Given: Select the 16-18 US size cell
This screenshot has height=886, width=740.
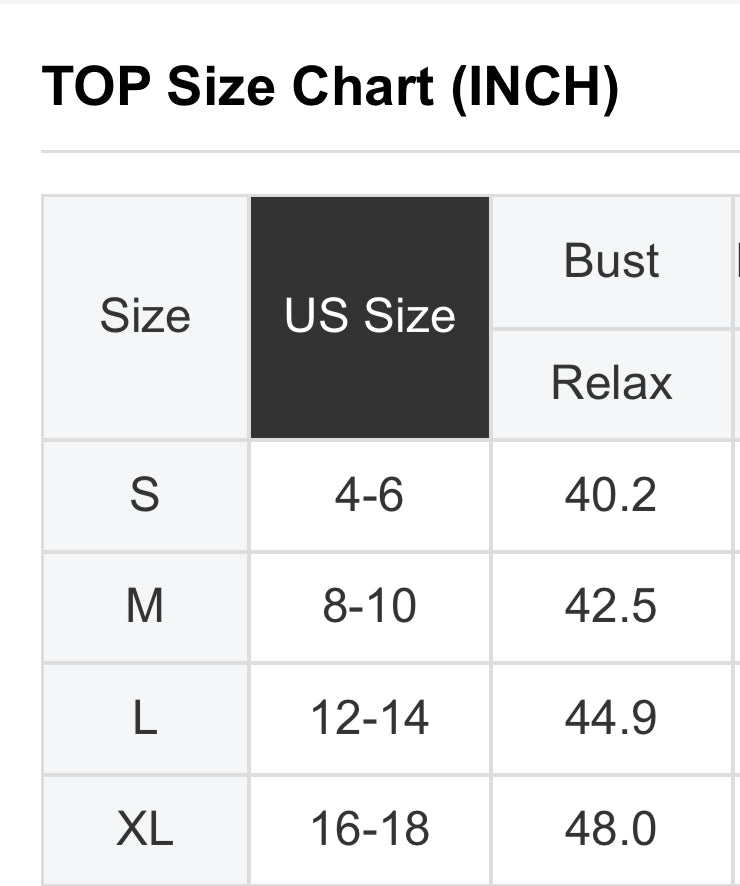Looking at the screenshot, I should click(x=370, y=830).
